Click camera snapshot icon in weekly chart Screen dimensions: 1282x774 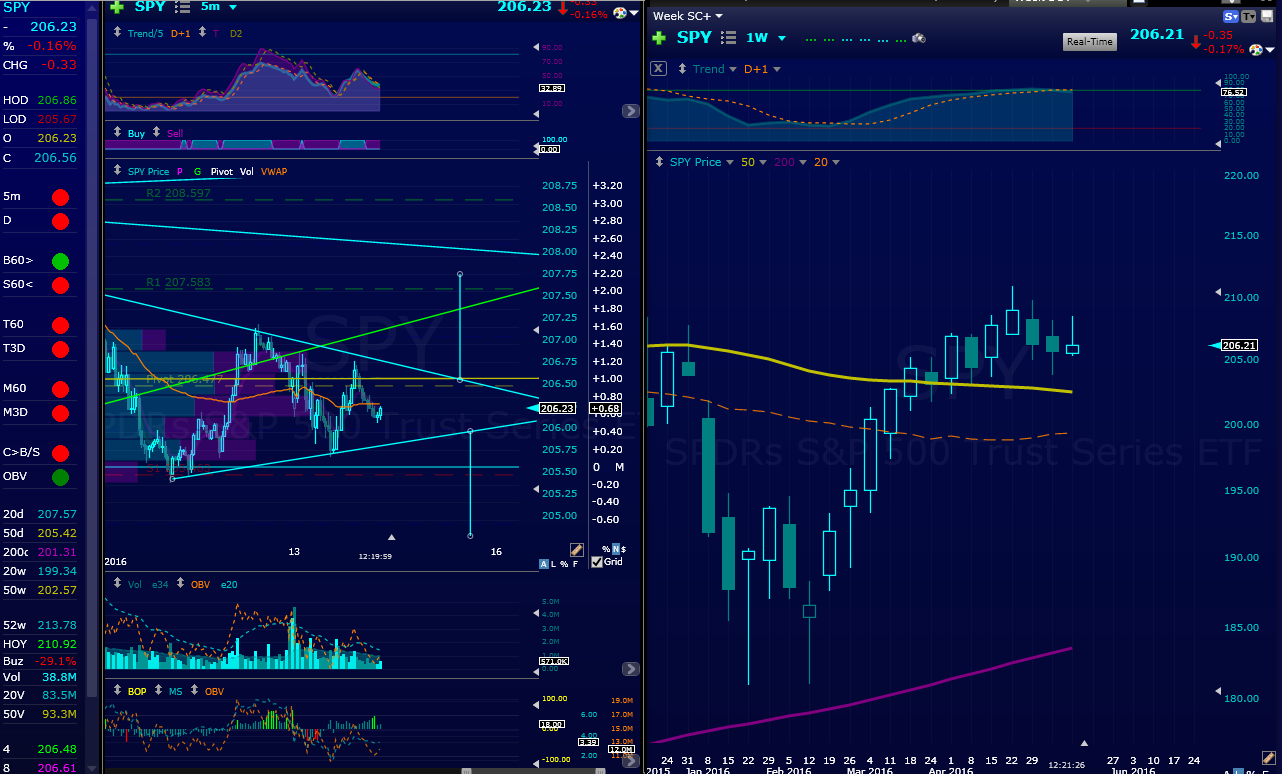[x=918, y=38]
